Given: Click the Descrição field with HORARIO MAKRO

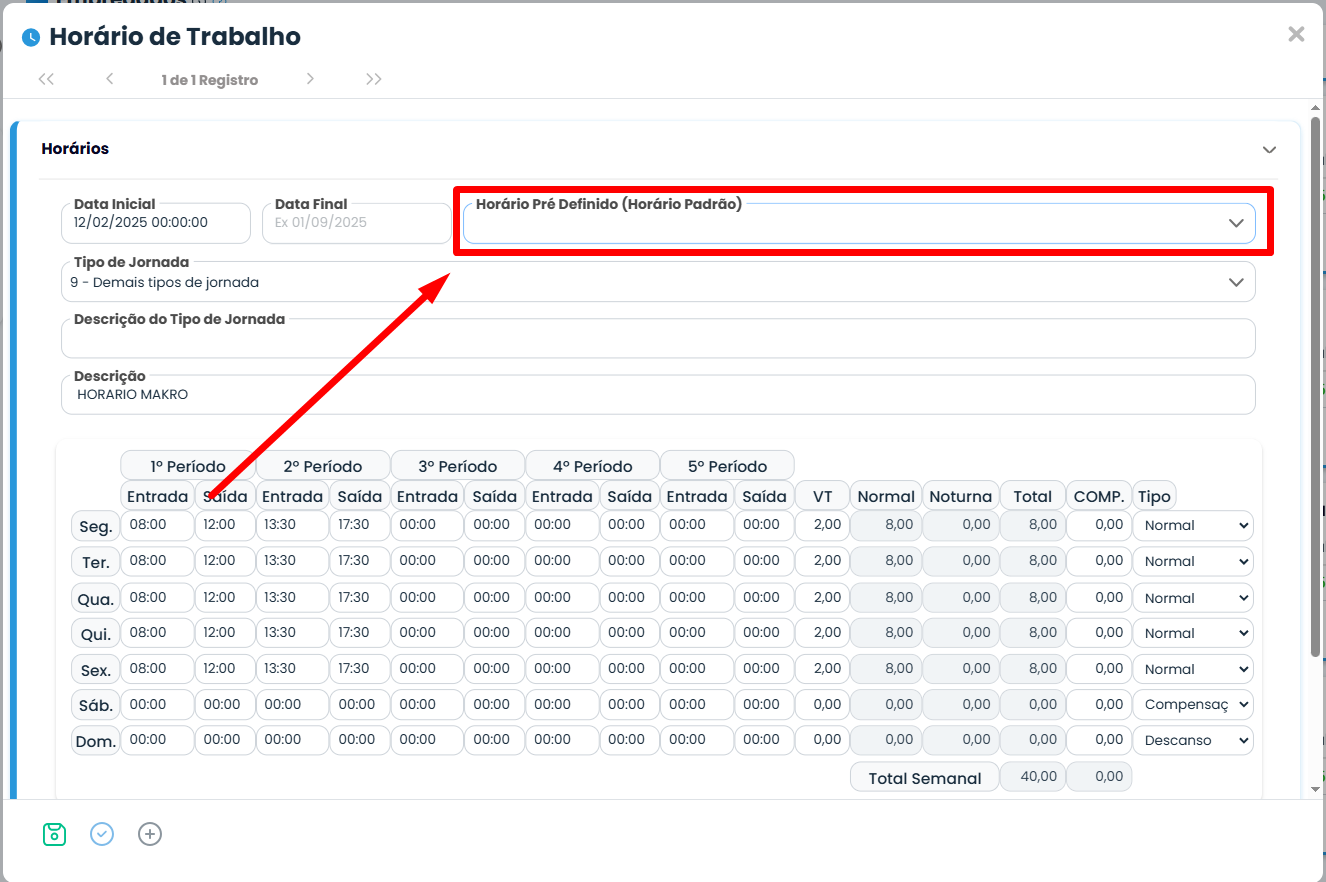Looking at the screenshot, I should pos(657,395).
